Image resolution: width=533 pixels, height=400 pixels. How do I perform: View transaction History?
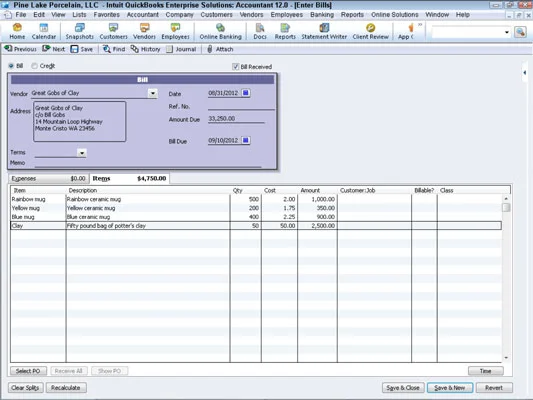coord(145,49)
